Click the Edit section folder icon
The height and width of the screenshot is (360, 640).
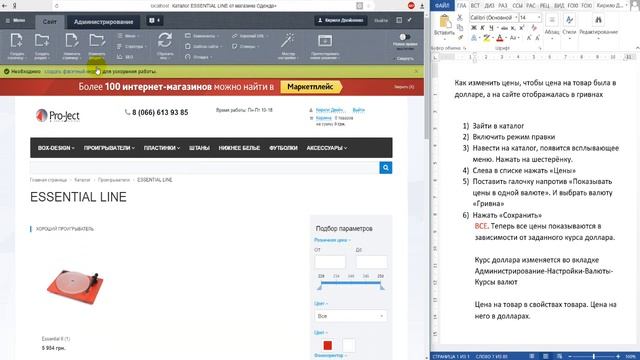97,41
